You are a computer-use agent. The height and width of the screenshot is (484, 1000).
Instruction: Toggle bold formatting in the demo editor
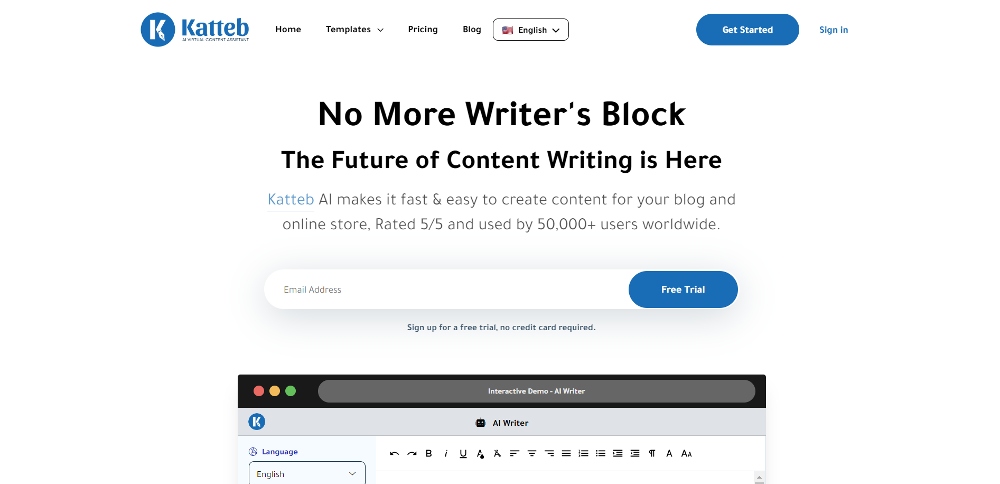click(x=429, y=453)
